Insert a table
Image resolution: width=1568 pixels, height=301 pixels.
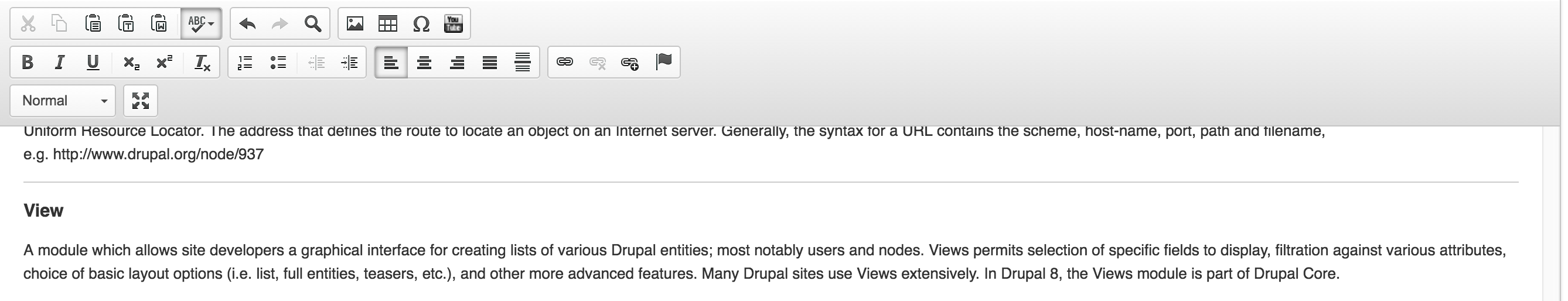[388, 23]
